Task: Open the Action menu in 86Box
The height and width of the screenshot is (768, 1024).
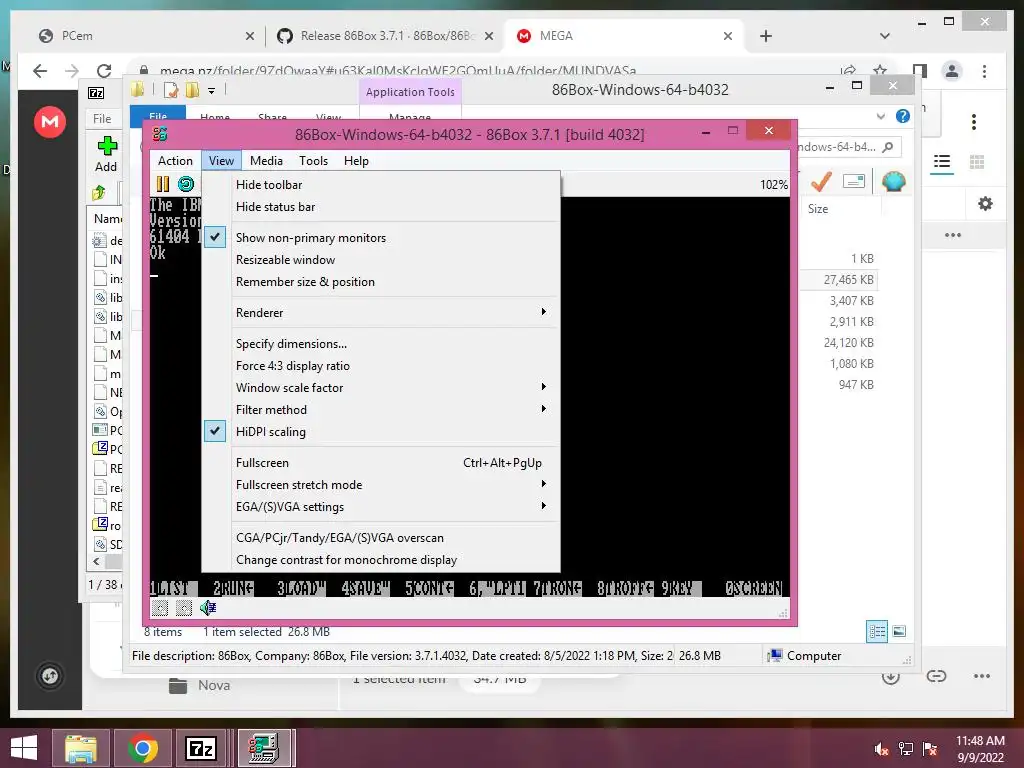Action: 175,161
